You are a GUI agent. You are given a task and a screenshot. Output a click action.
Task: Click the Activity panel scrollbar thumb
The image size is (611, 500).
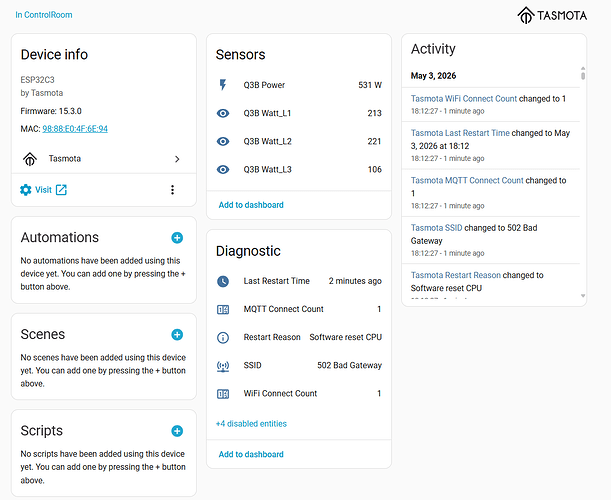tap(583, 75)
